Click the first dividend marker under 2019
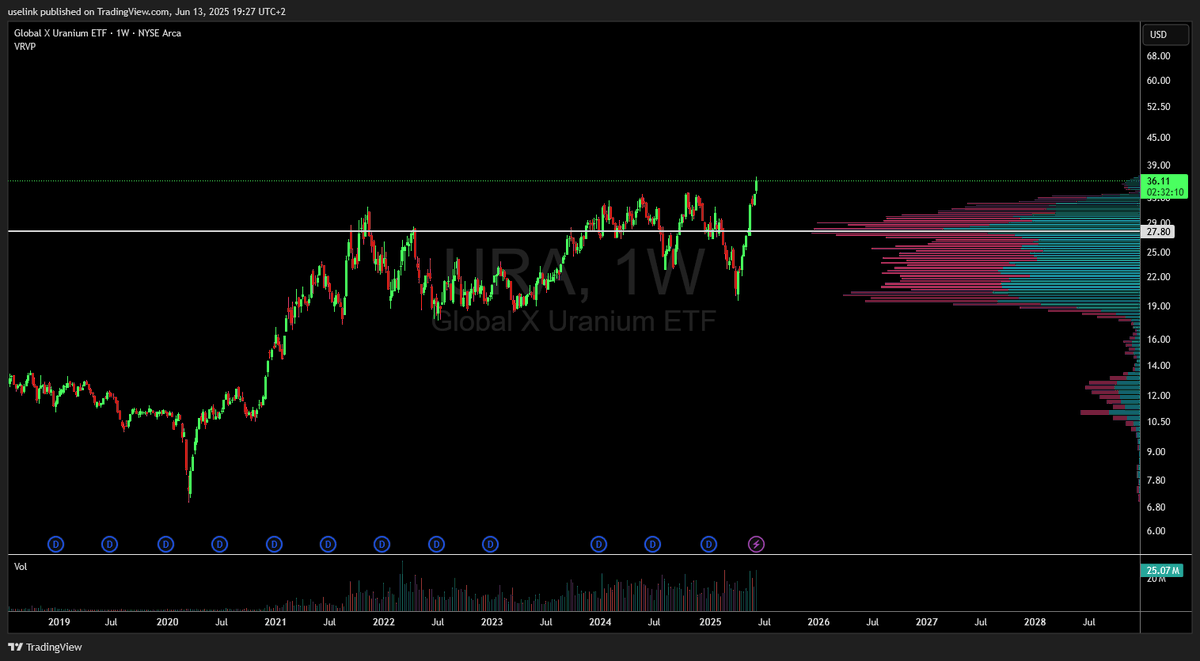Image resolution: width=1200 pixels, height=661 pixels. point(55,544)
